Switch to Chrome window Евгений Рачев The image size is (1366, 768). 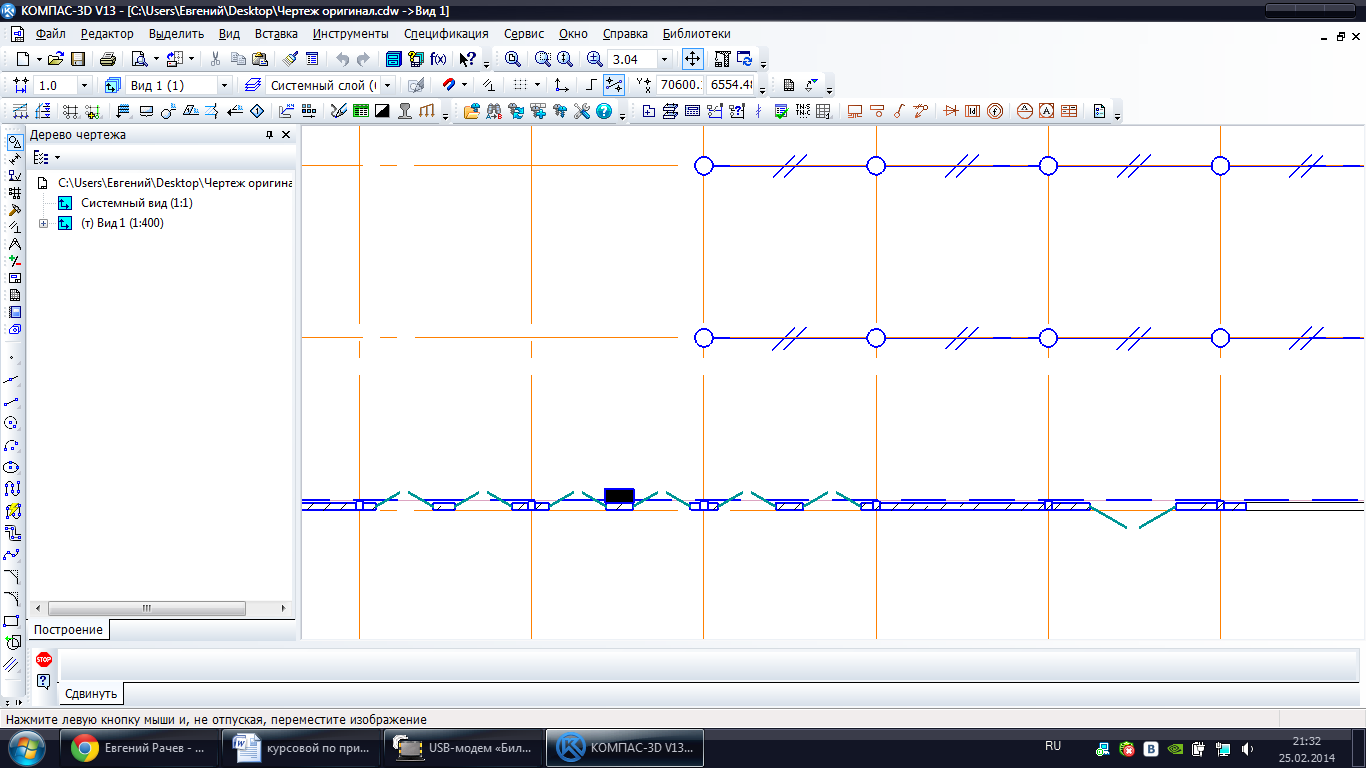pyautogui.click(x=139, y=747)
